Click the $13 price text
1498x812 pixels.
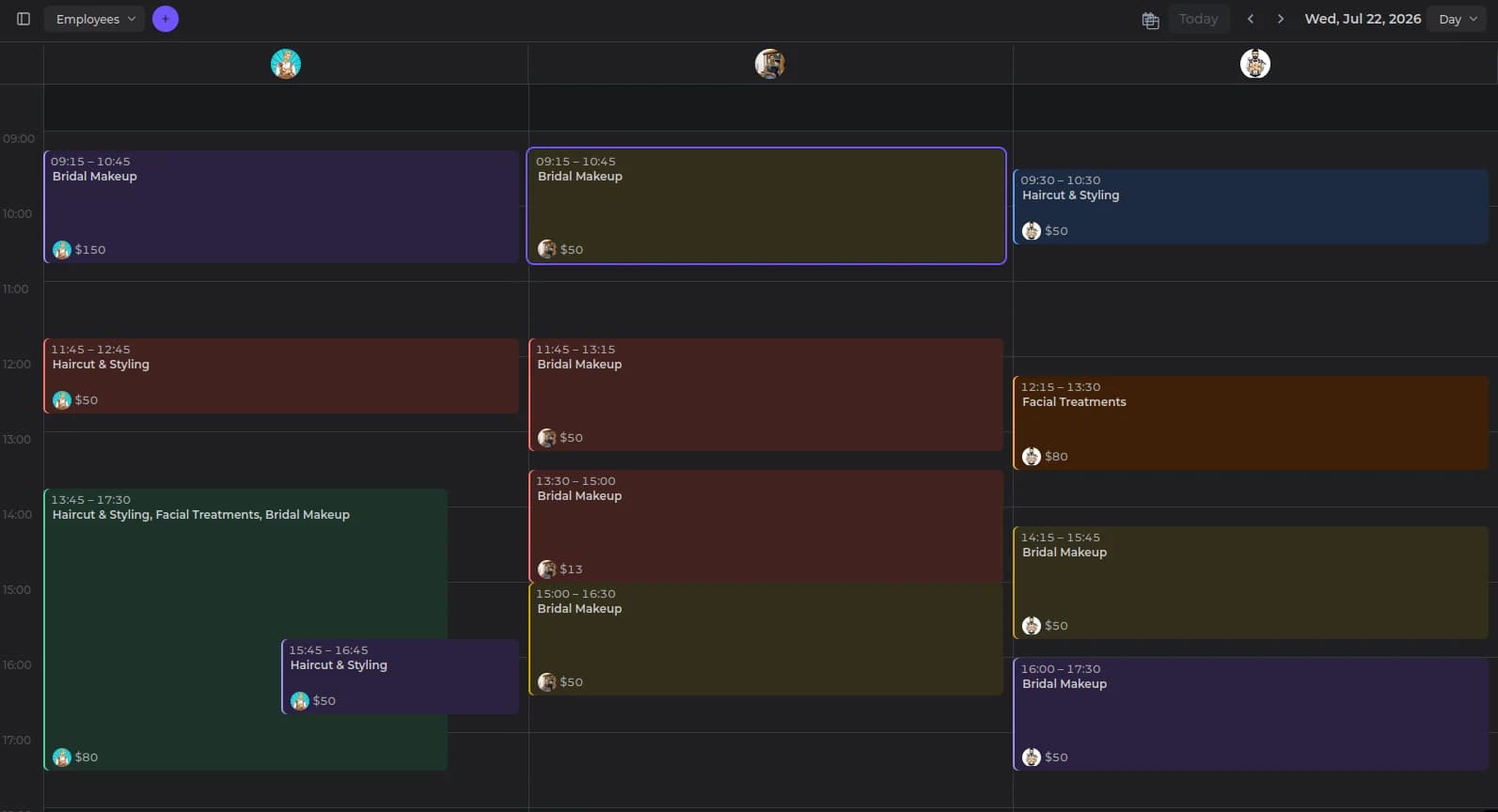(x=572, y=569)
